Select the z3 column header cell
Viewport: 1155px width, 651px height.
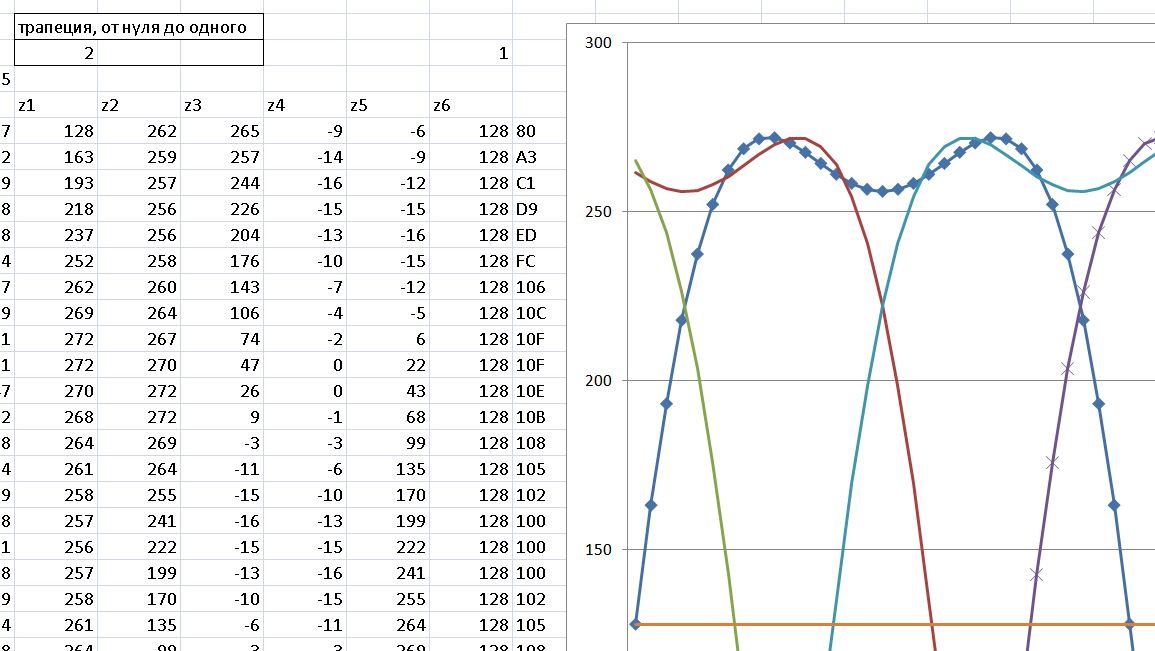click(x=222, y=105)
